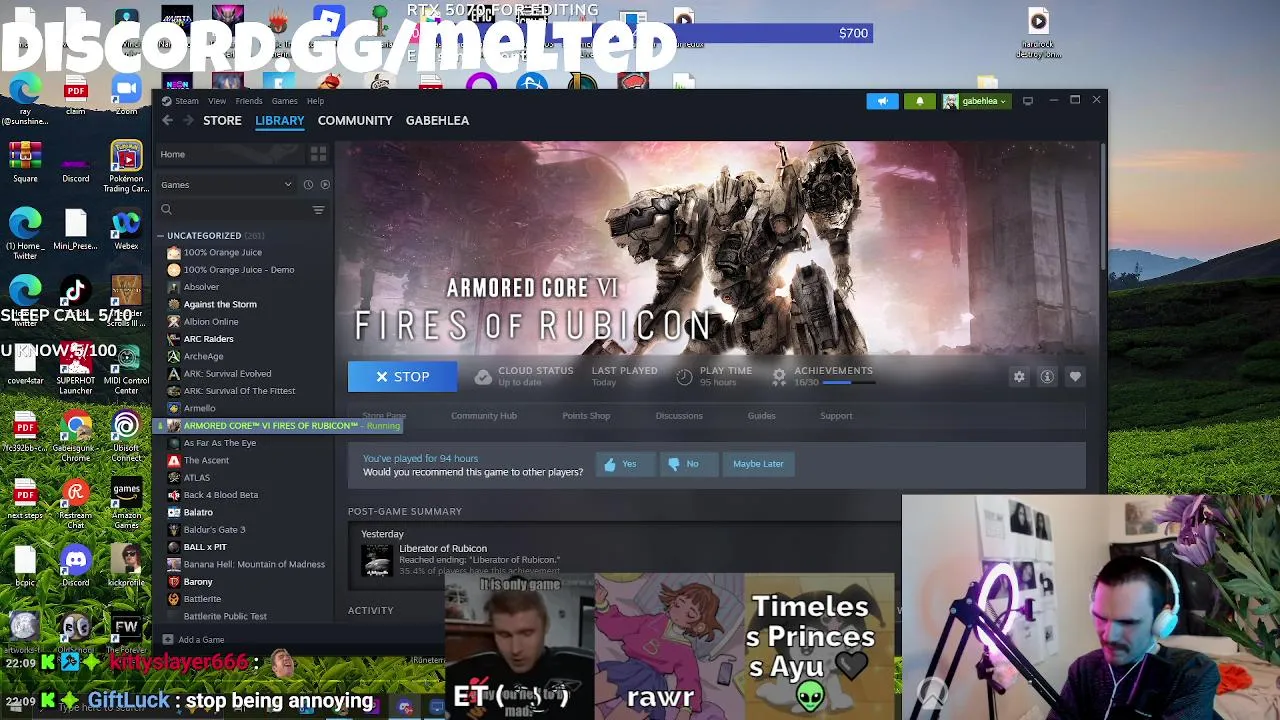Click the library search magnifier icon
The image size is (1280, 720).
tap(167, 210)
